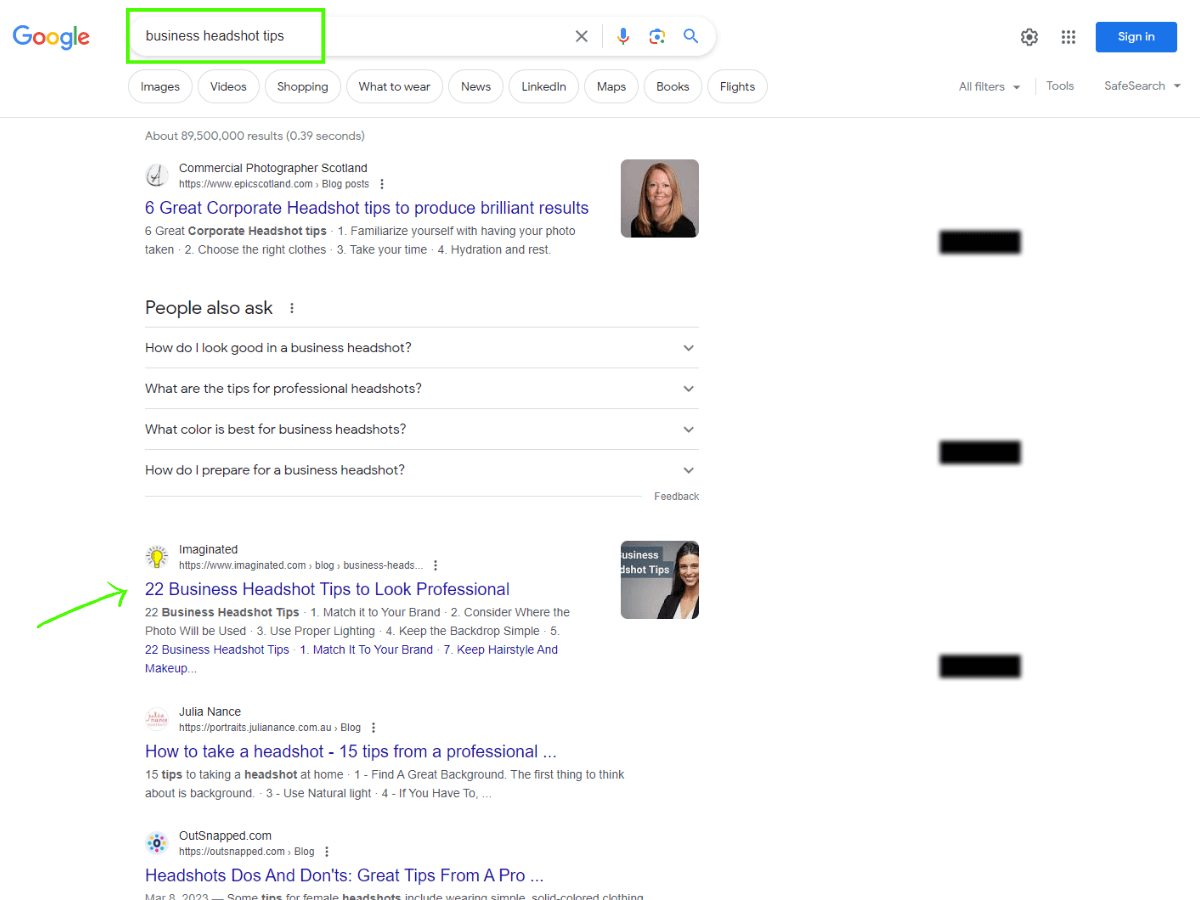The image size is (1200, 900).
Task: Expand "What color is best for business headshots?"
Action: point(420,429)
